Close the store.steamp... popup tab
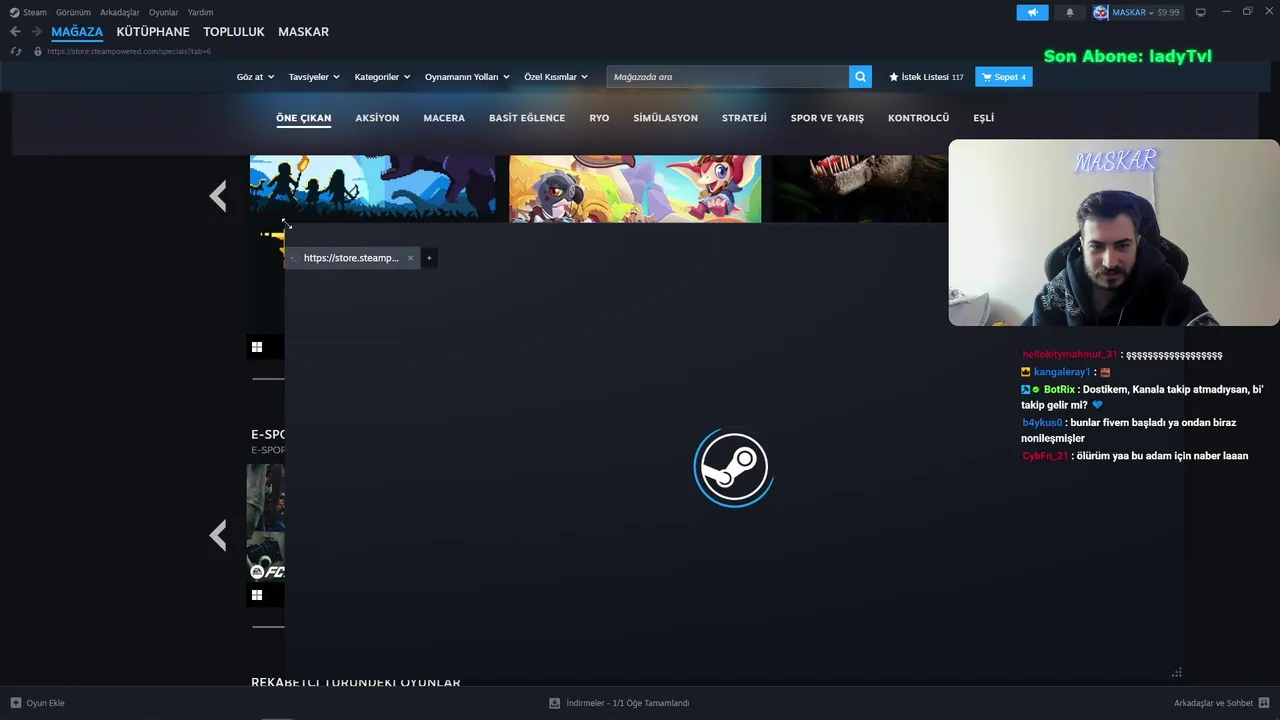 point(410,258)
